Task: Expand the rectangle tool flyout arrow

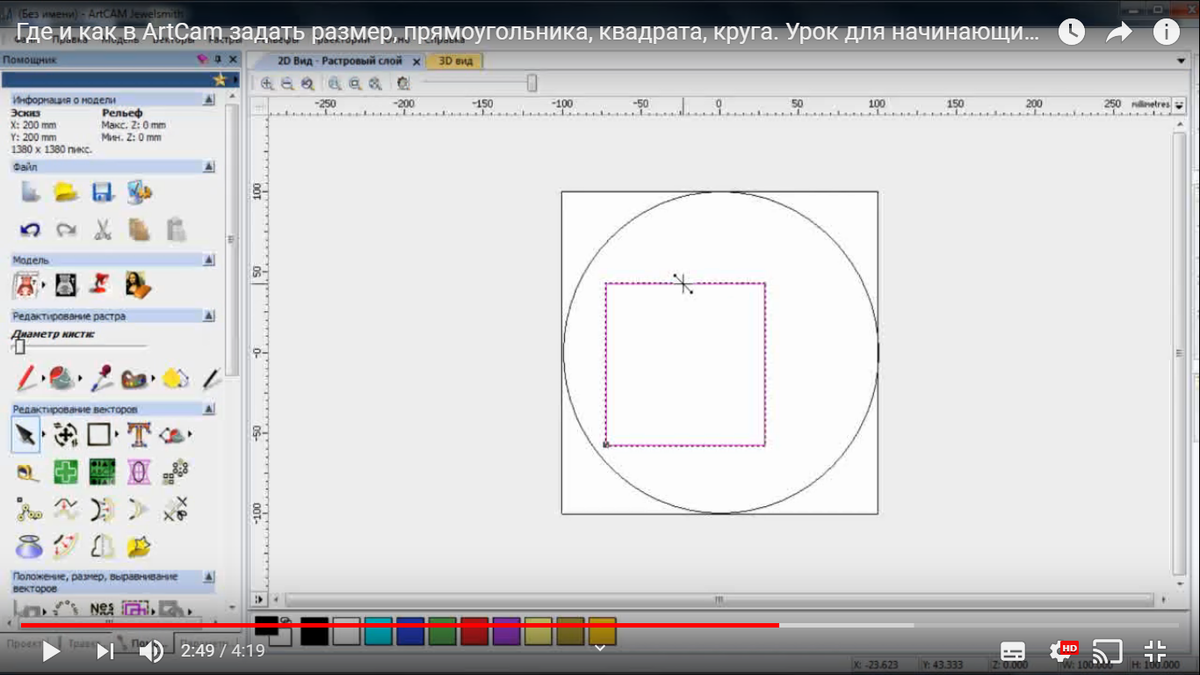Action: (116, 435)
